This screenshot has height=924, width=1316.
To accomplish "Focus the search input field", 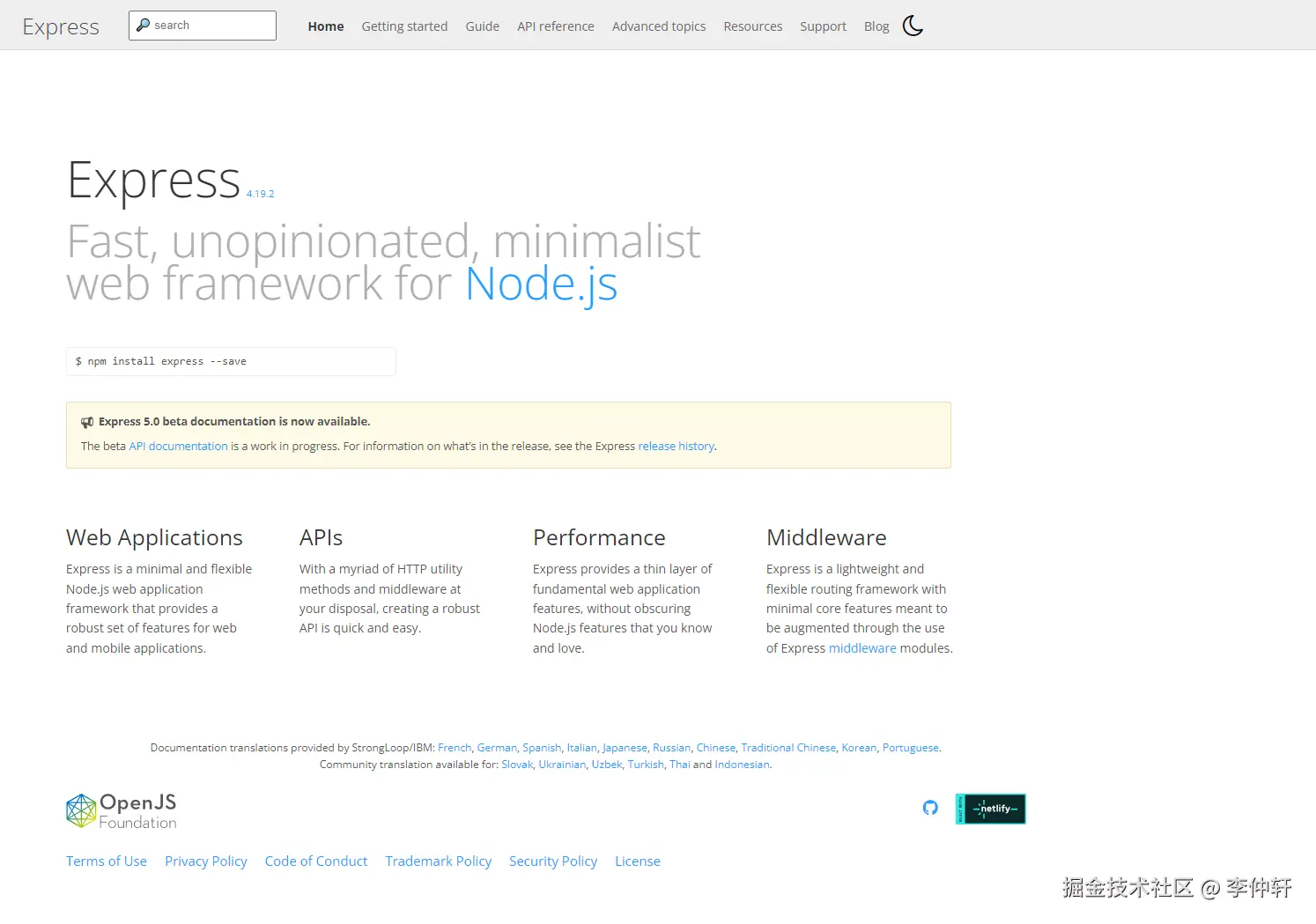I will pos(211,26).
